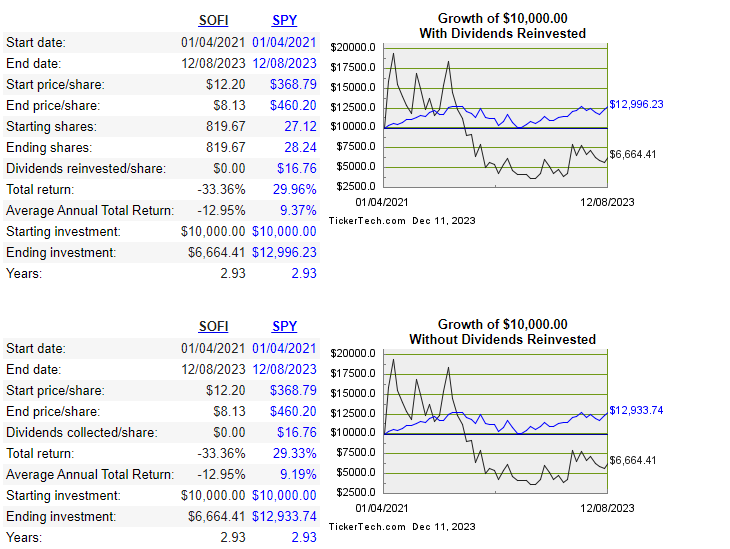Image resolution: width=730 pixels, height=549 pixels.
Task: Open the SPY link in the bottom table
Action: point(284,326)
